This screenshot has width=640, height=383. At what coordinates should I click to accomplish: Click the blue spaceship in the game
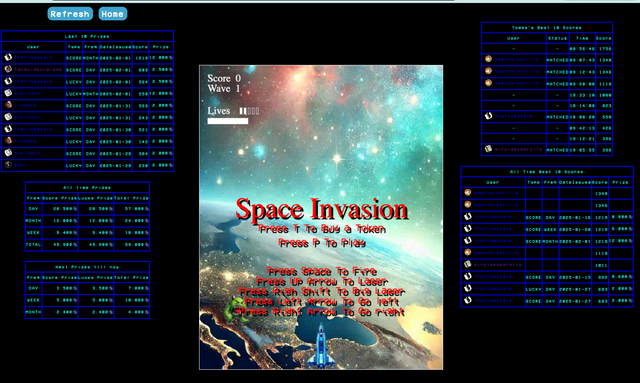320,345
